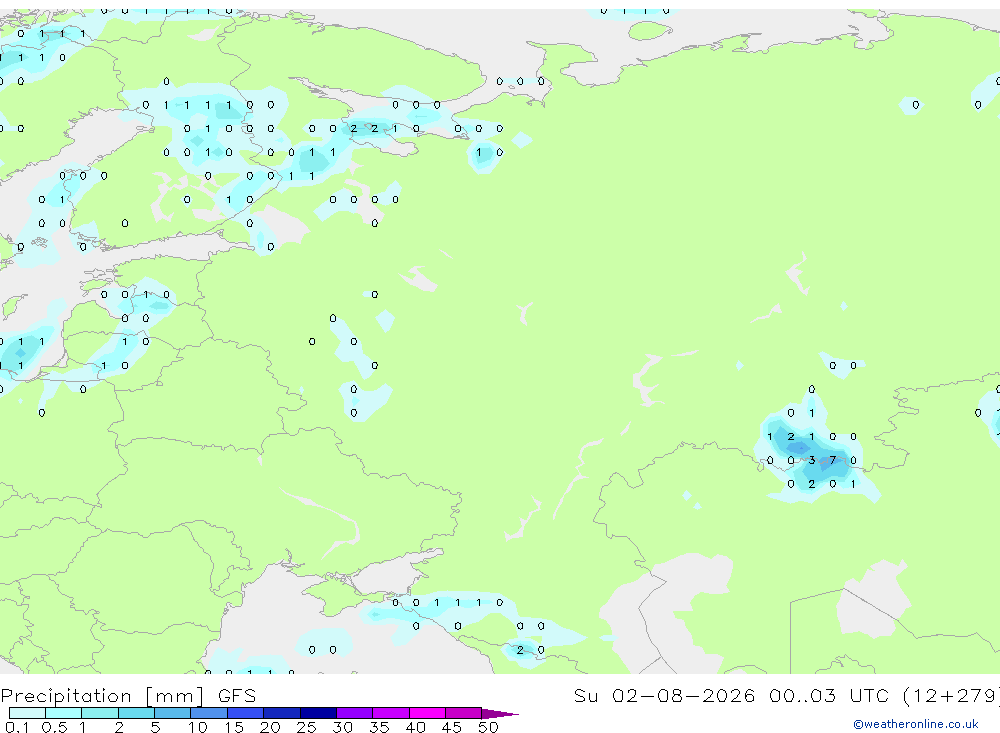Click the weatheronline.co.uk copyright link

click(916, 724)
